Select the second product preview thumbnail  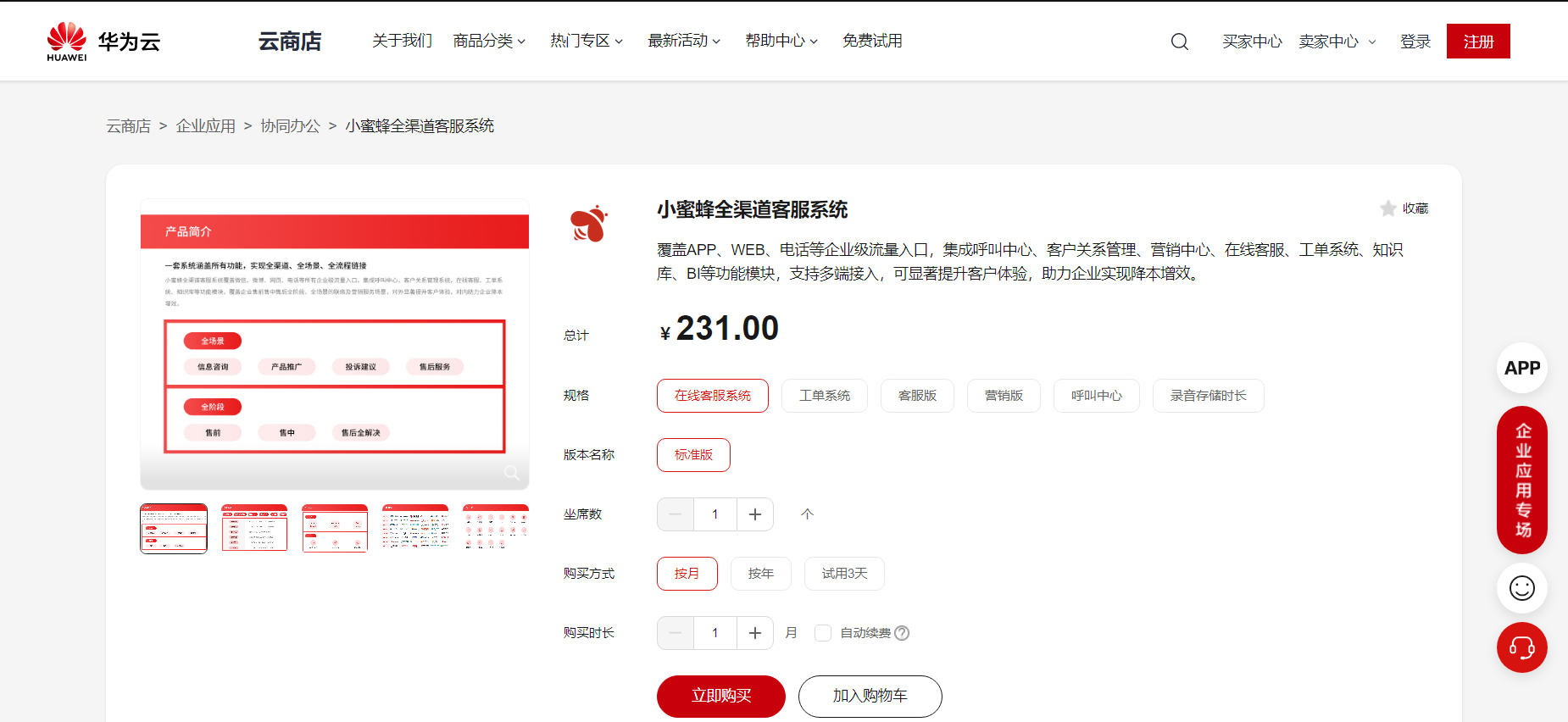coord(254,528)
